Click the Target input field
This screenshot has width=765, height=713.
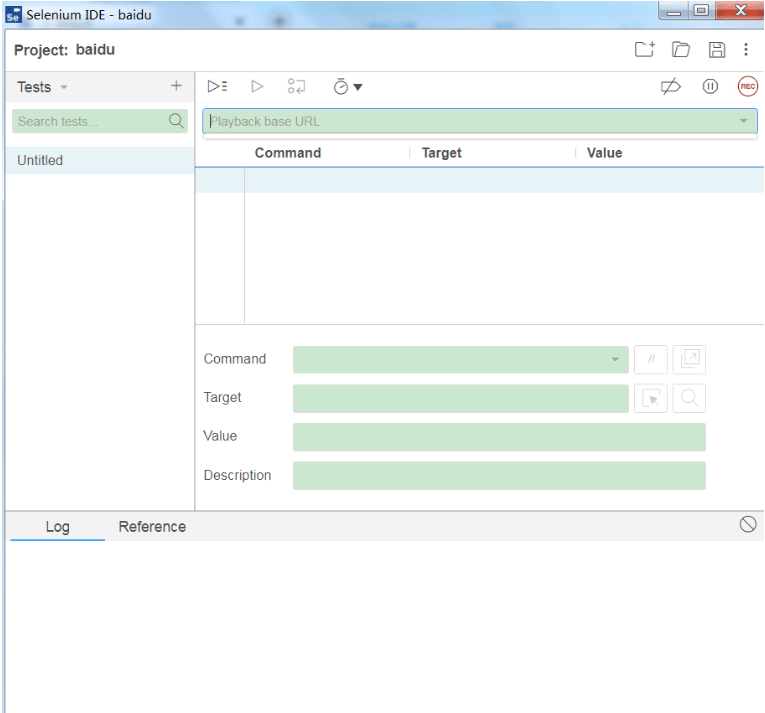tap(461, 398)
